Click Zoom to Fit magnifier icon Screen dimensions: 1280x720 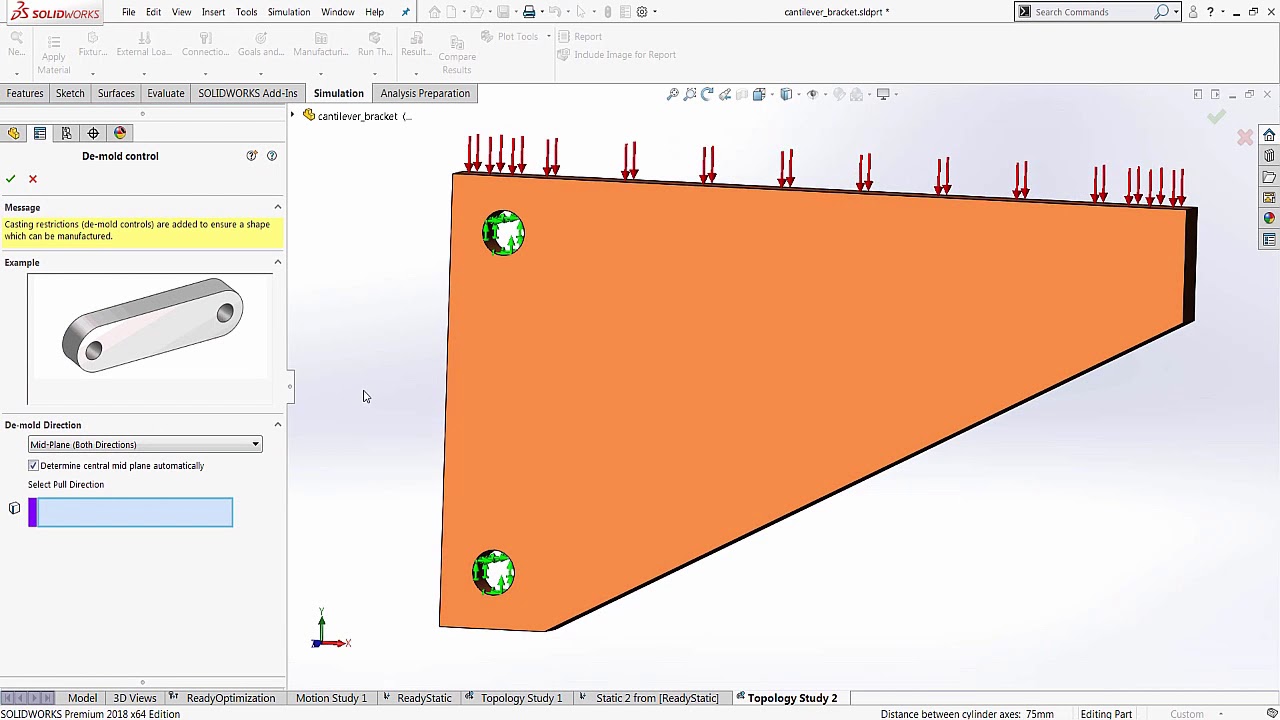coord(673,94)
